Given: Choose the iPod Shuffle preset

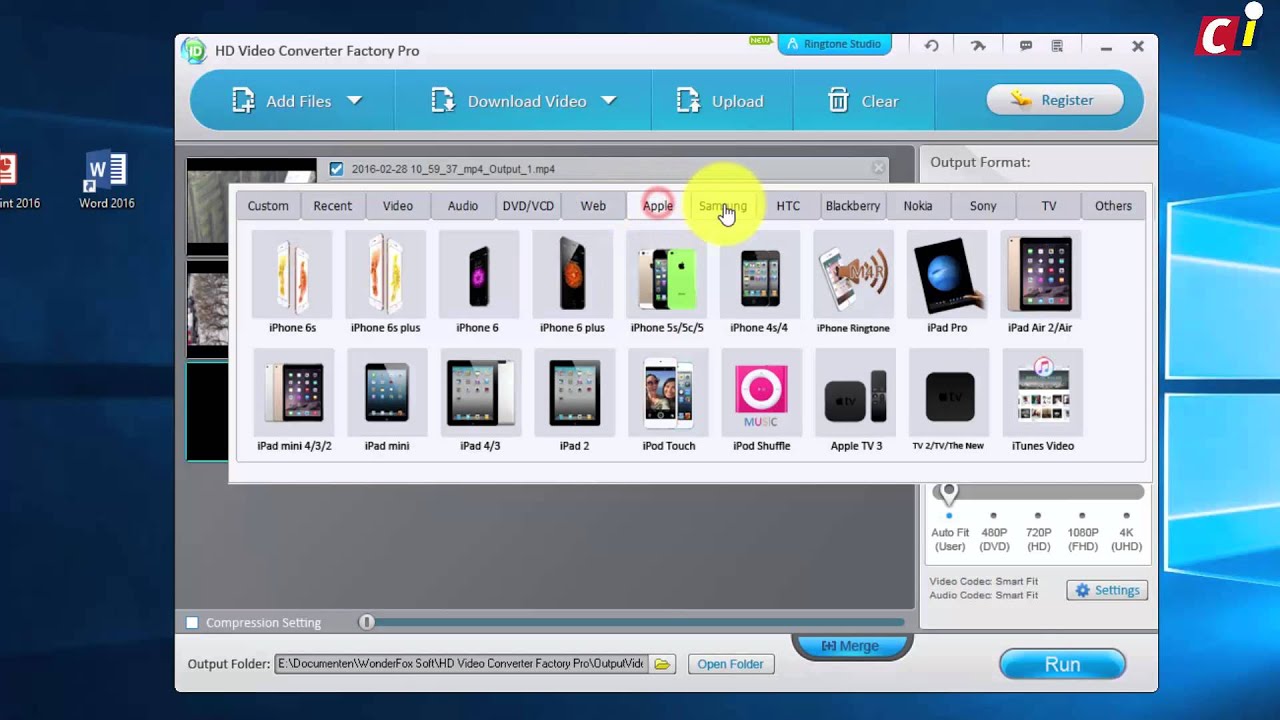Looking at the screenshot, I should point(761,401).
